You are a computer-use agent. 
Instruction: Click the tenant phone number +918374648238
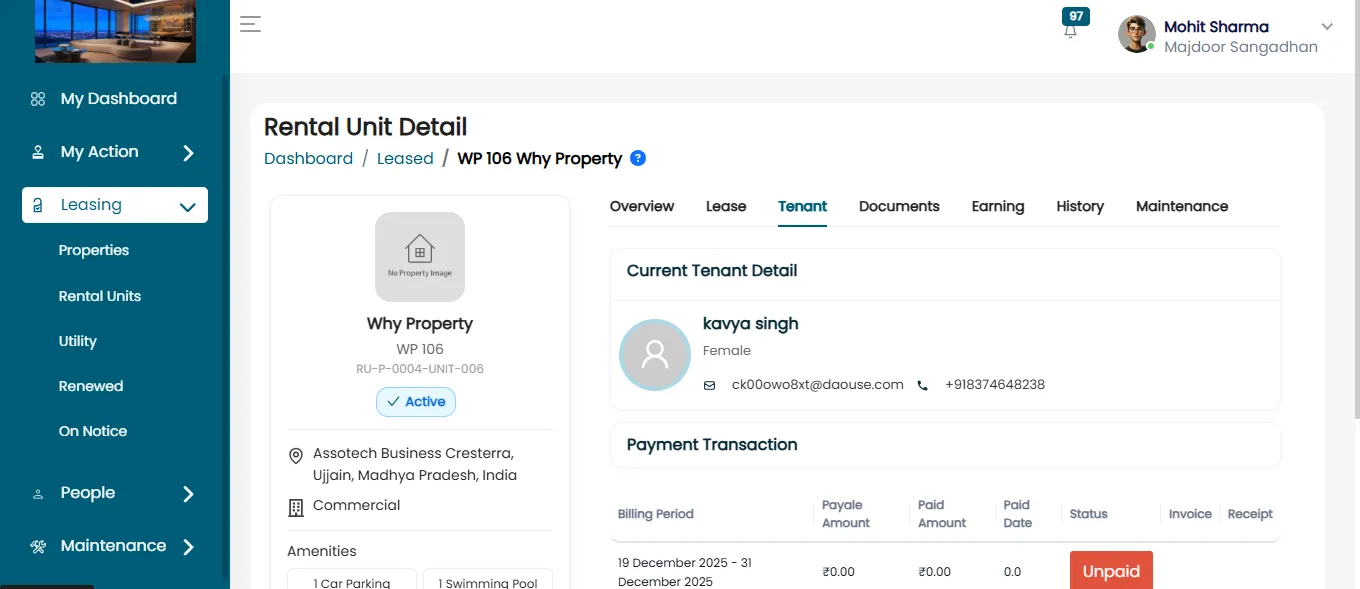[995, 384]
